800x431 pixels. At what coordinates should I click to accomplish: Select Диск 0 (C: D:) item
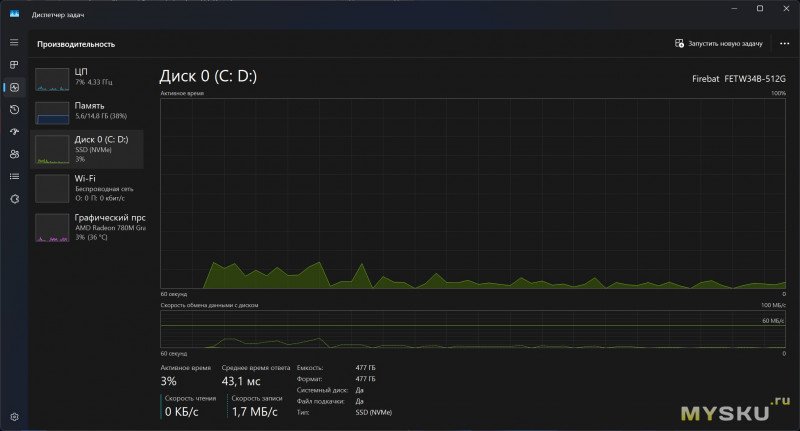point(89,148)
